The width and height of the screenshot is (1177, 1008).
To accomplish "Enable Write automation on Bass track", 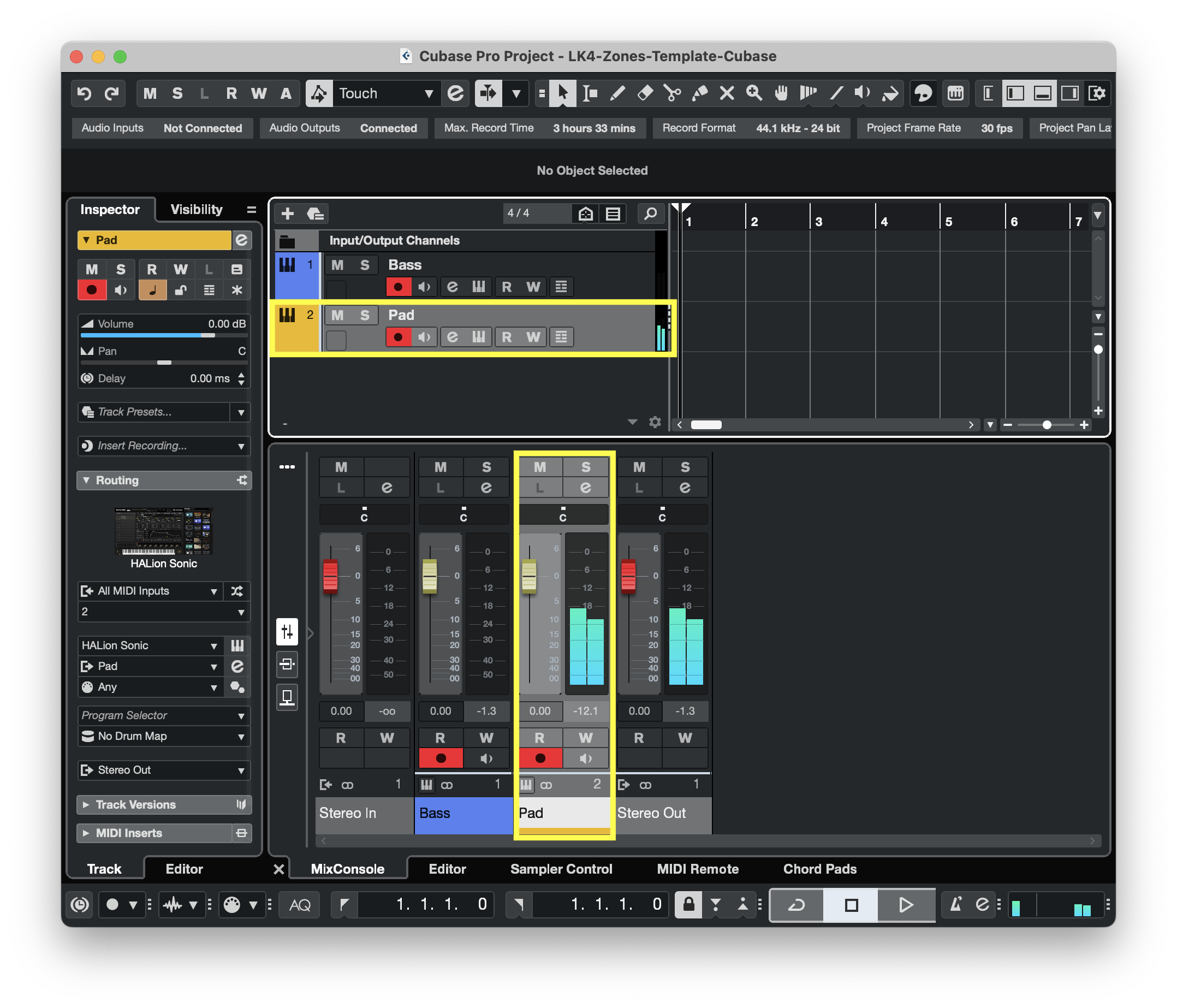I will point(533,287).
